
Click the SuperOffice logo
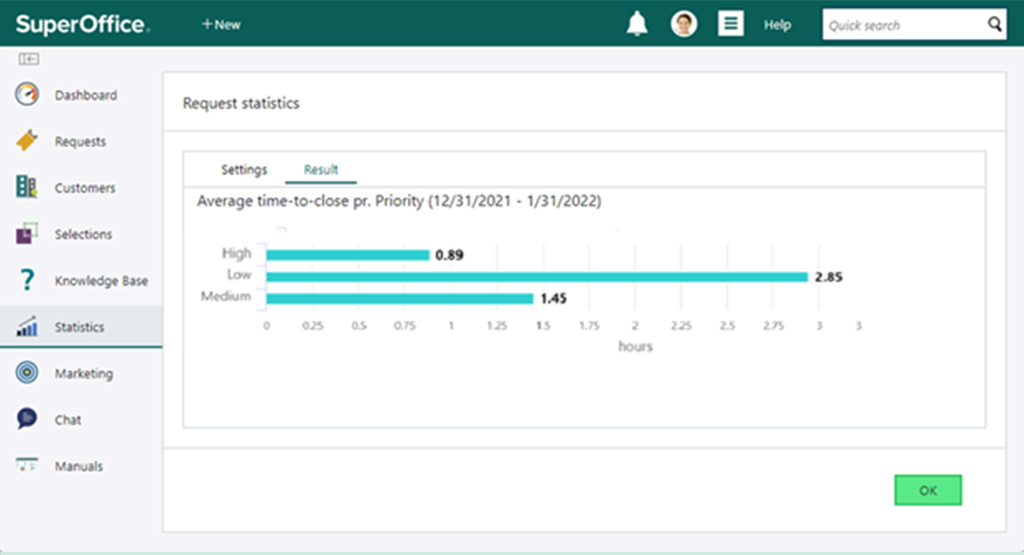click(x=83, y=24)
